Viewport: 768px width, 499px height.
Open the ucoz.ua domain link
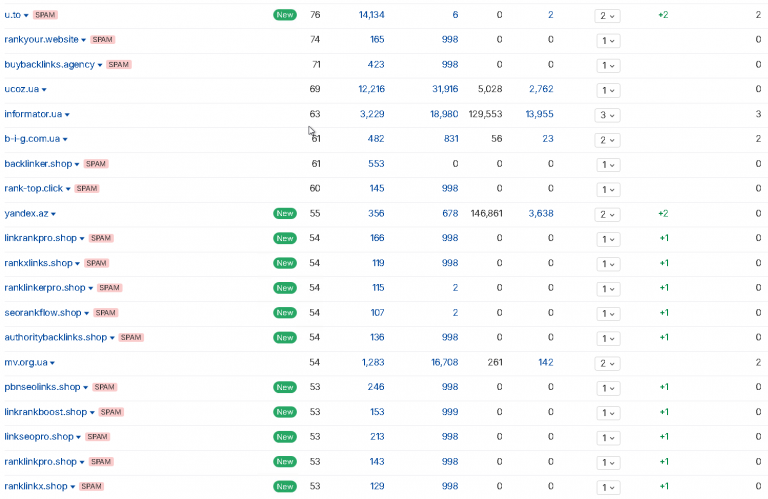tap(22, 89)
